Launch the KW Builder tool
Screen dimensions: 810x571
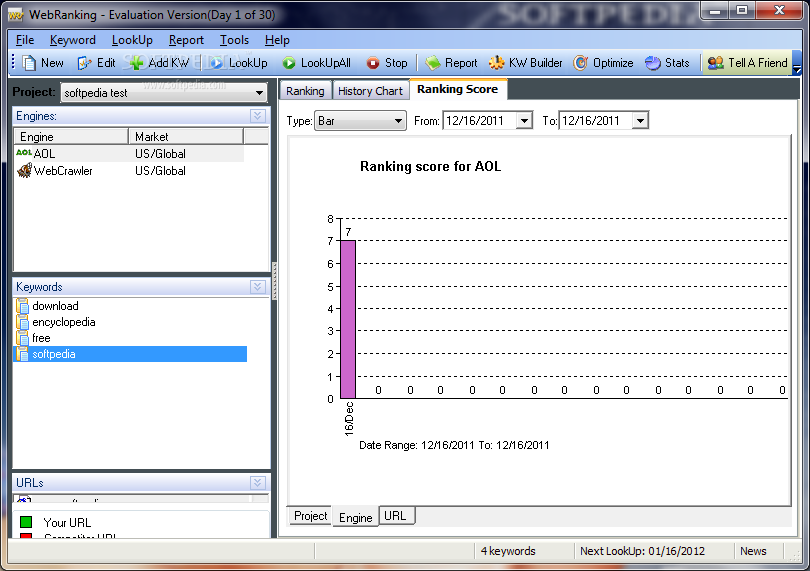click(x=525, y=63)
